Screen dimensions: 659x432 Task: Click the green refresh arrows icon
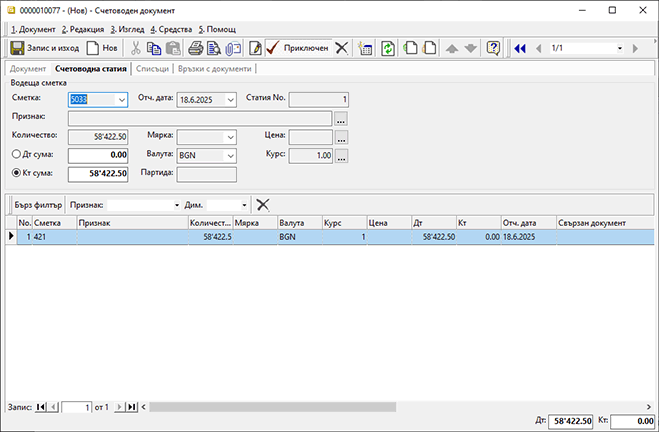[x=387, y=48]
